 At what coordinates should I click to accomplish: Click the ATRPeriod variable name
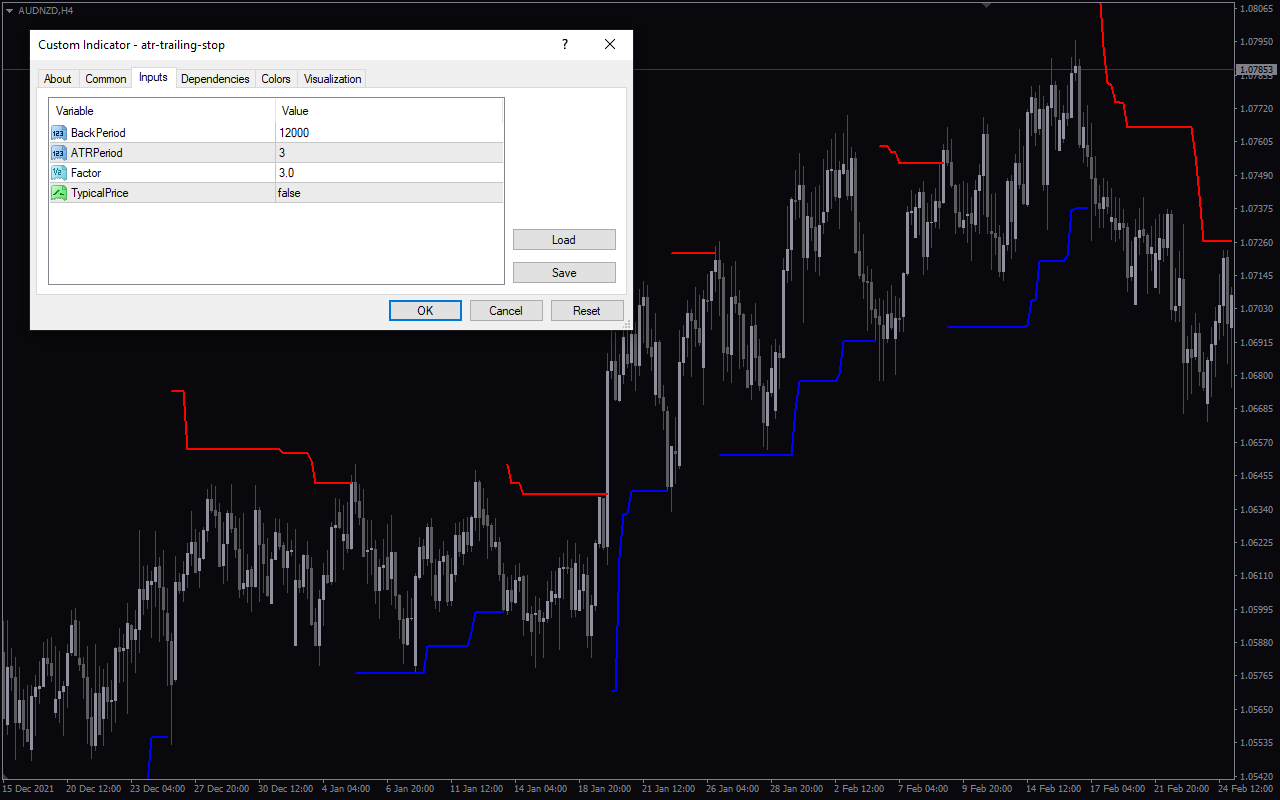click(x=97, y=153)
